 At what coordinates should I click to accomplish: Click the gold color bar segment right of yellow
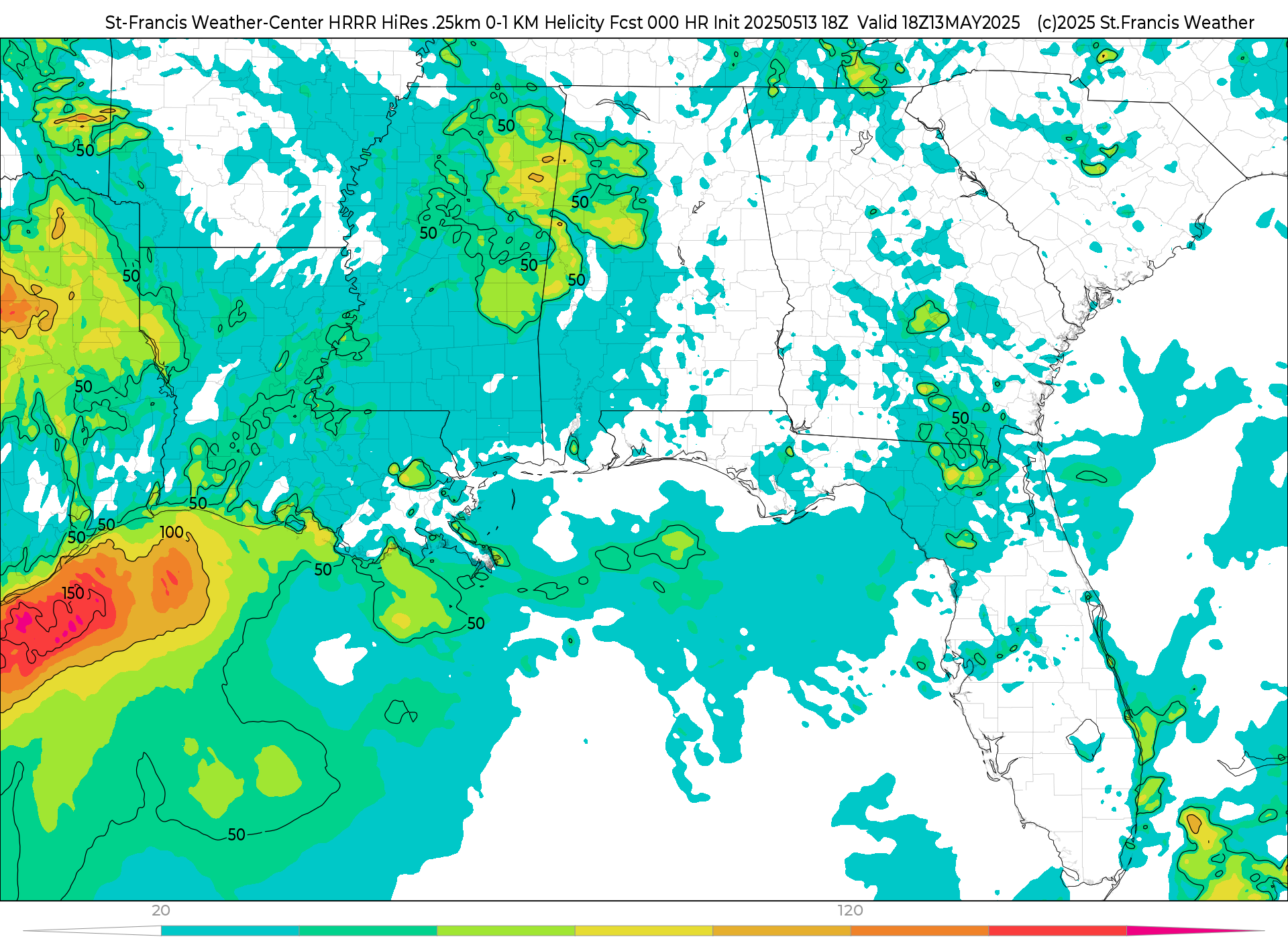(x=782, y=931)
